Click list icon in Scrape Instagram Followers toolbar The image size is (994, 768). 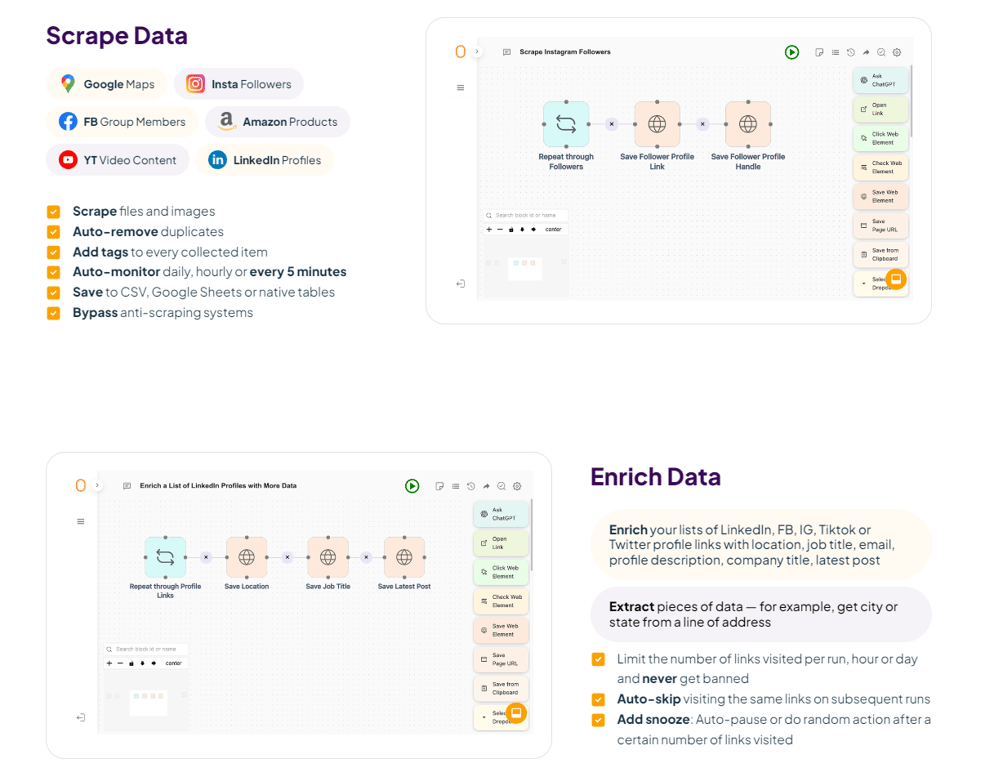click(x=836, y=53)
